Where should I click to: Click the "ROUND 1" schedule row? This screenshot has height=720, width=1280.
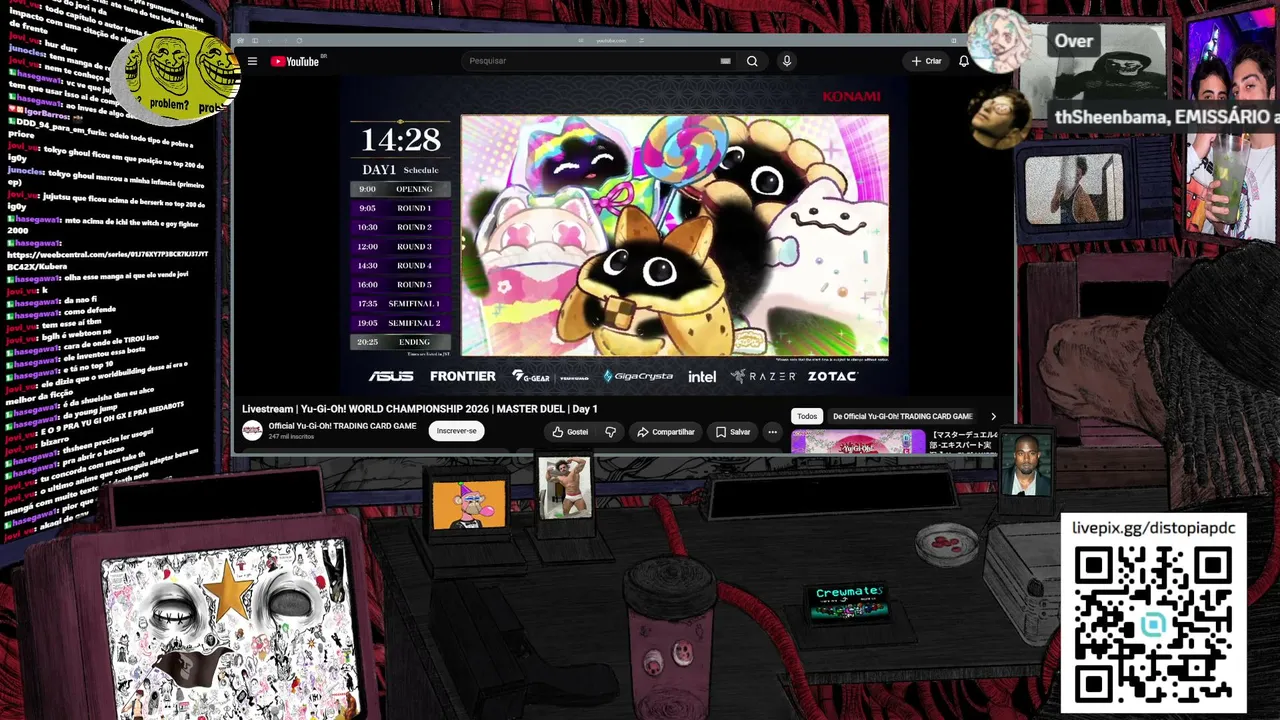[x=400, y=208]
